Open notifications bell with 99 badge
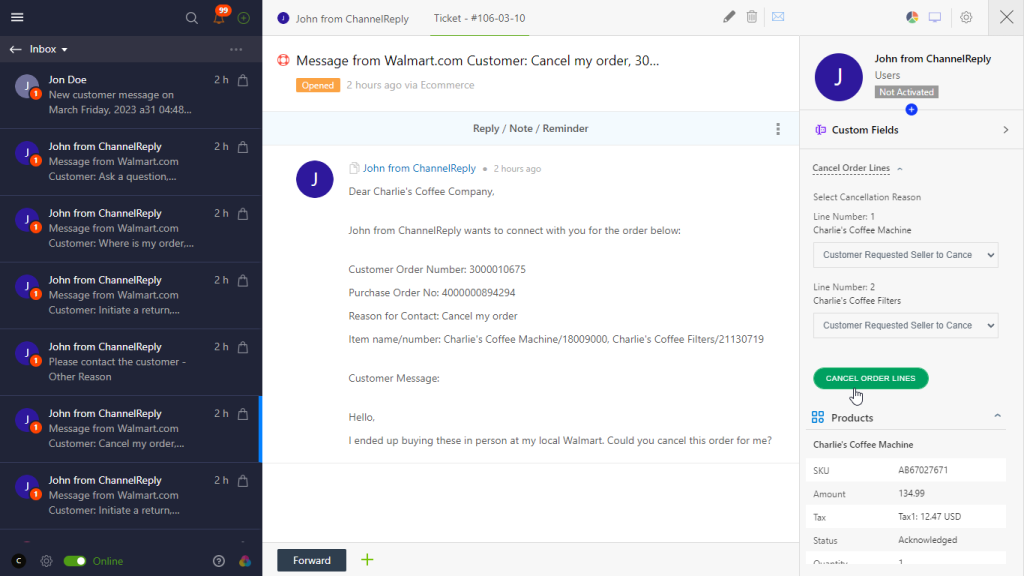Viewport: 1024px width, 576px height. coord(219,17)
